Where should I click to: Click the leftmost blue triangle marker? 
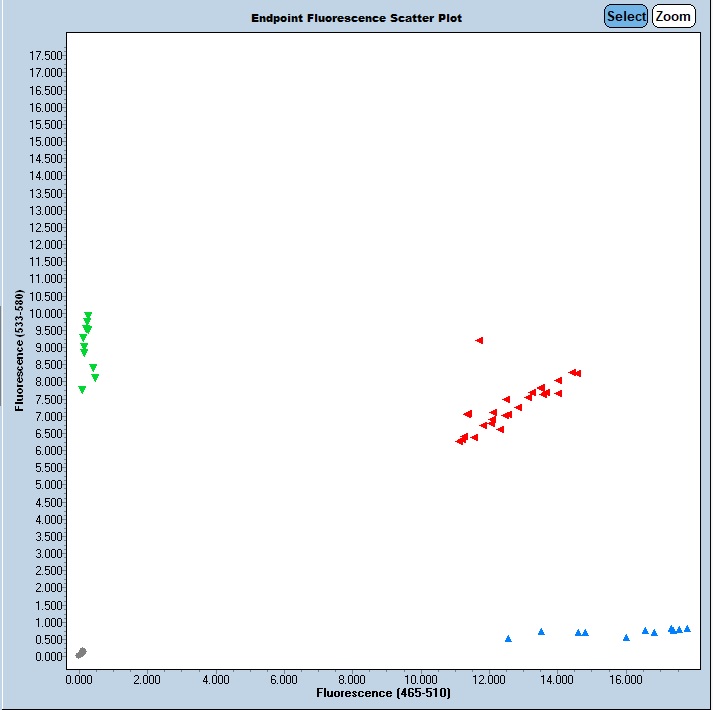coord(508,638)
